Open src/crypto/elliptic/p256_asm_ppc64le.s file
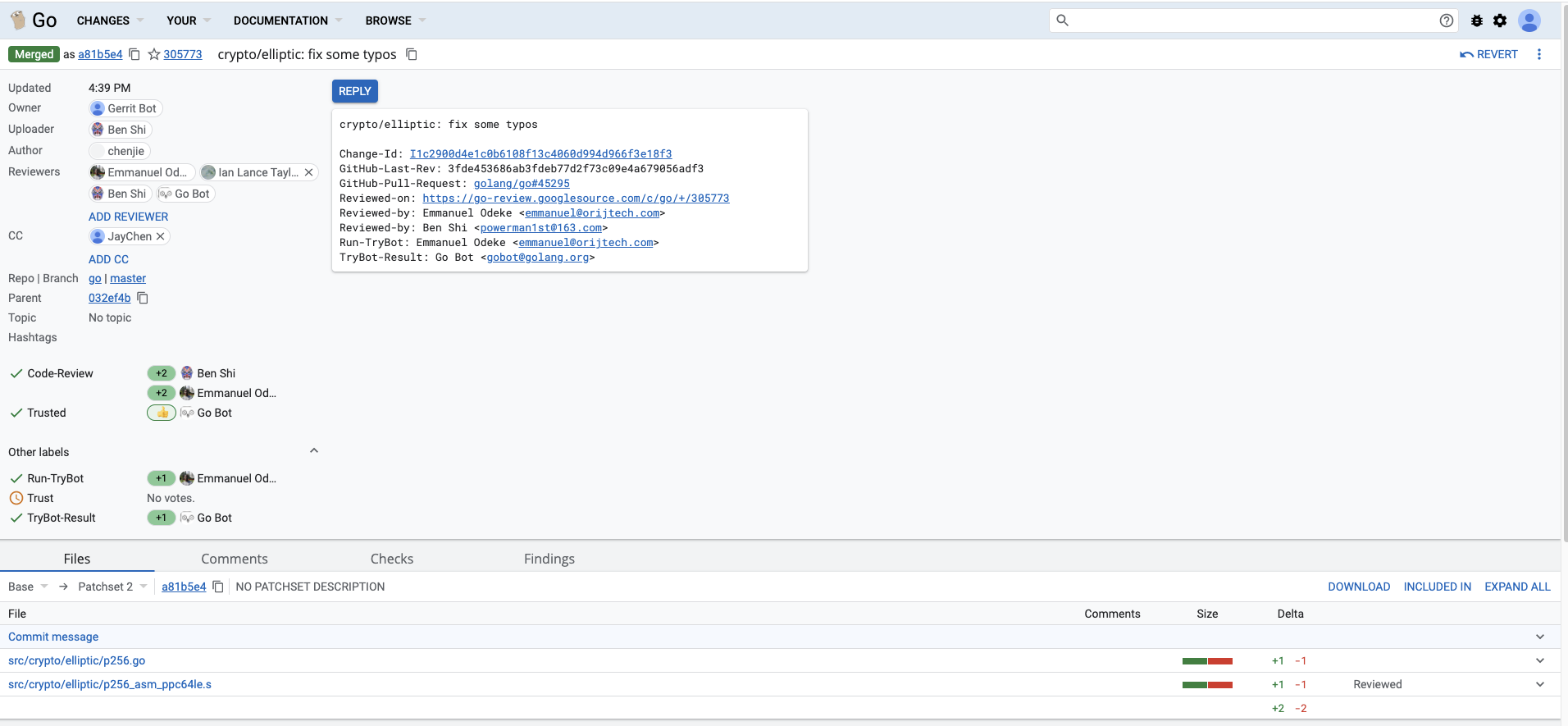1568x726 pixels. click(x=110, y=684)
